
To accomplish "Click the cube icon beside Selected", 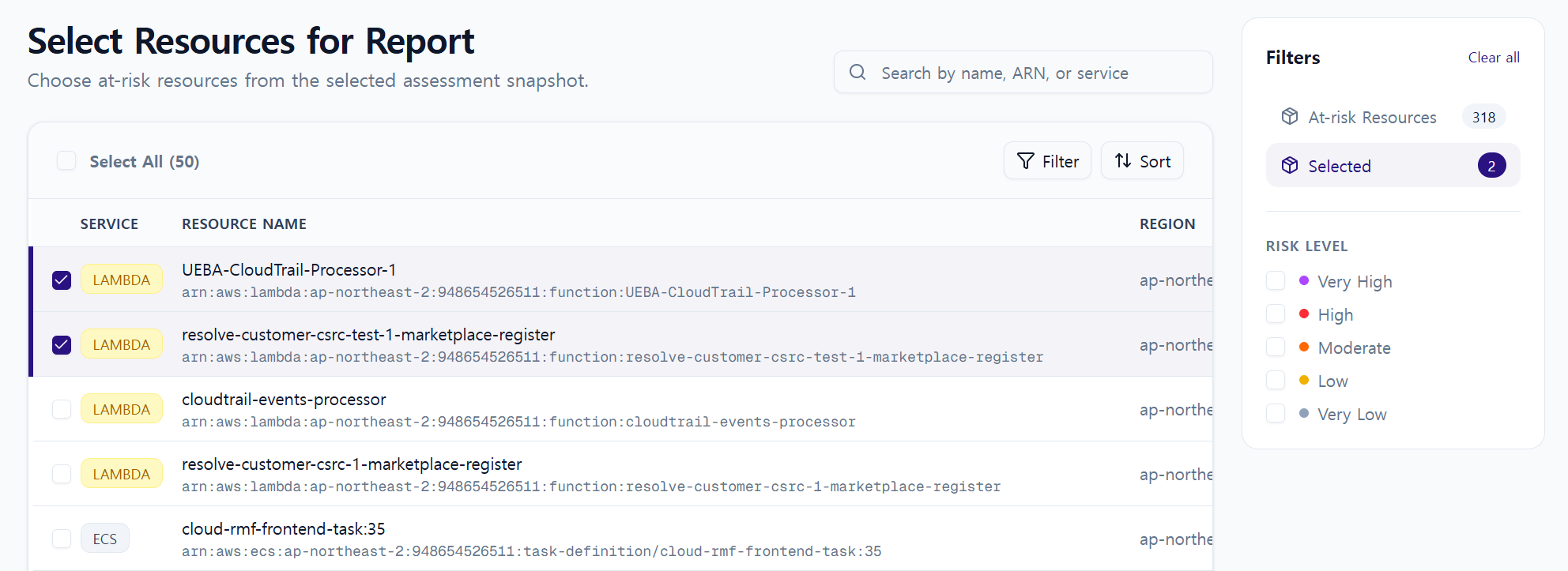I will pyautogui.click(x=1290, y=165).
